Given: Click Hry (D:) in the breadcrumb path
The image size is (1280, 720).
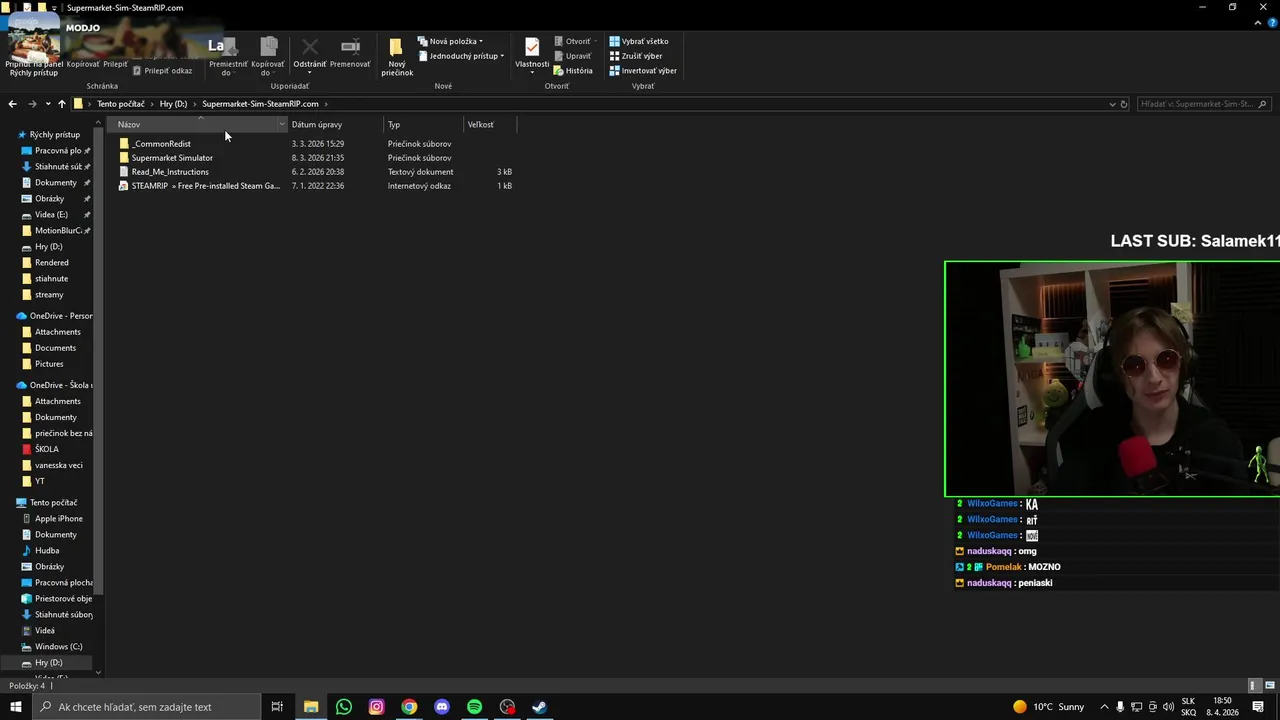Looking at the screenshot, I should (x=173, y=104).
